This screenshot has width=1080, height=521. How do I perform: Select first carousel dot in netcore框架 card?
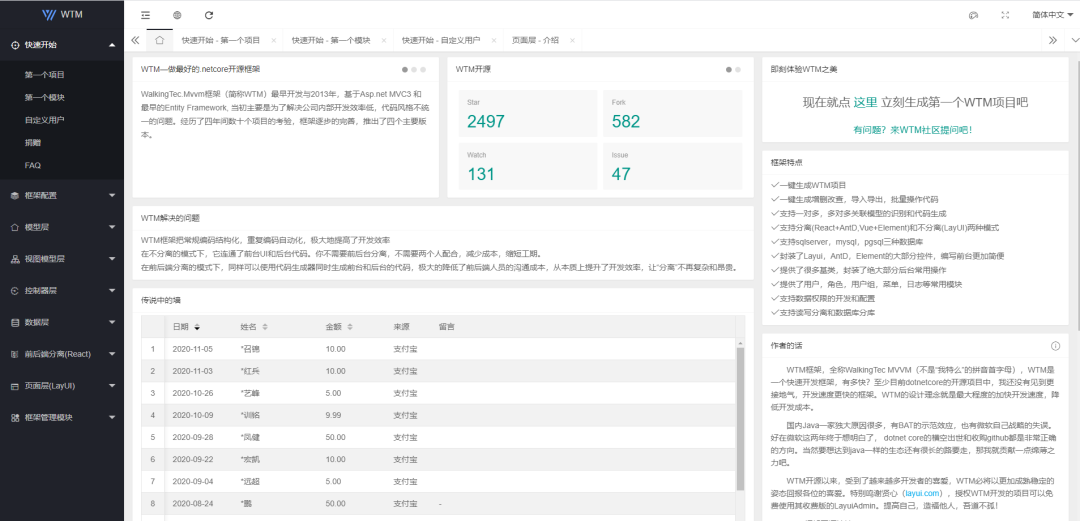point(405,70)
